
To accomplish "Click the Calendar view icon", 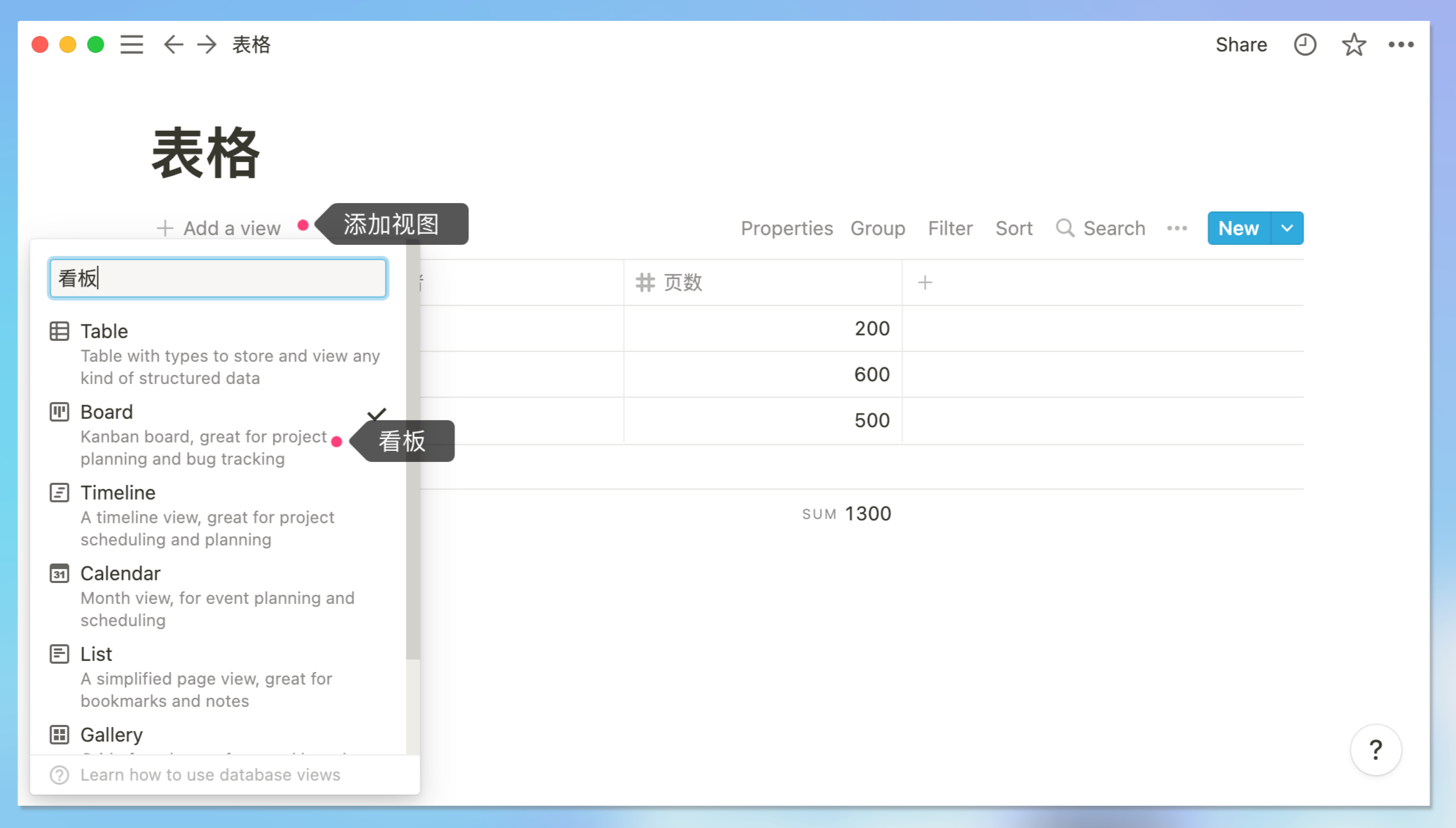I will 59,573.
